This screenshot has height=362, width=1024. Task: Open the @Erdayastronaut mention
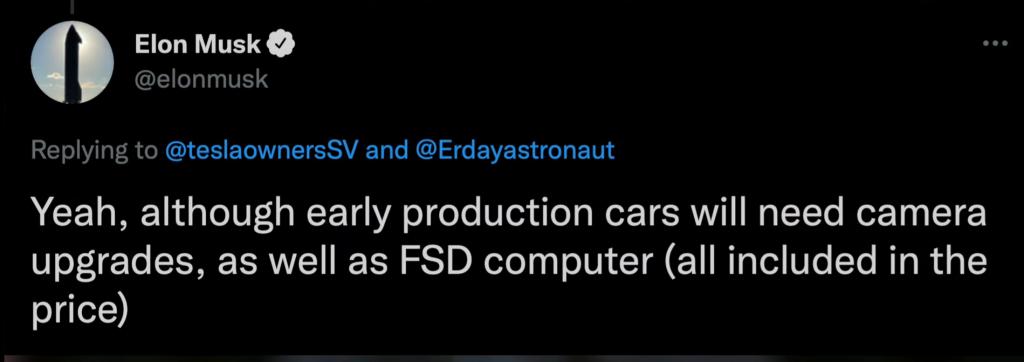(513, 151)
